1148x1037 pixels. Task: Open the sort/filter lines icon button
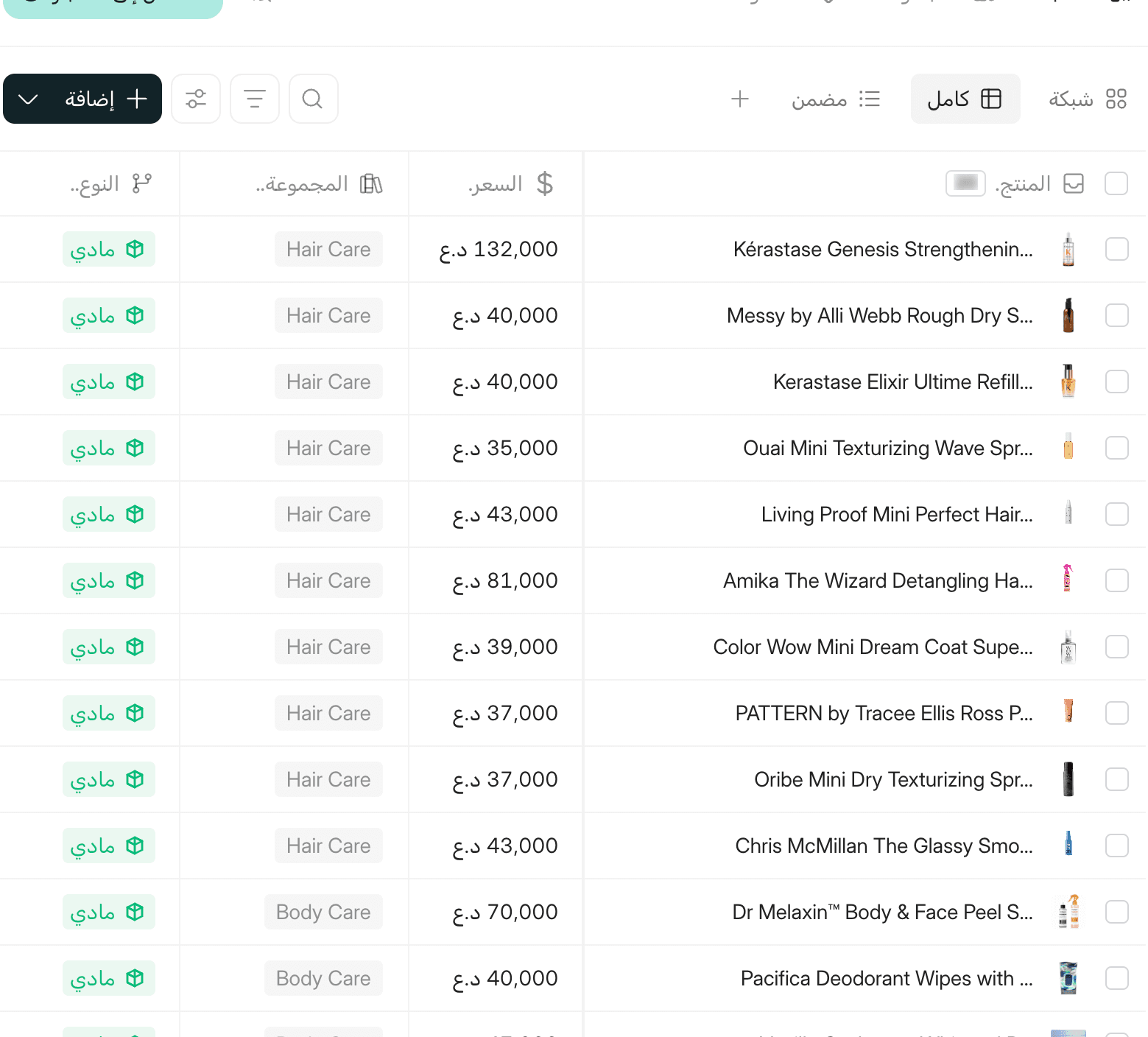click(x=255, y=99)
